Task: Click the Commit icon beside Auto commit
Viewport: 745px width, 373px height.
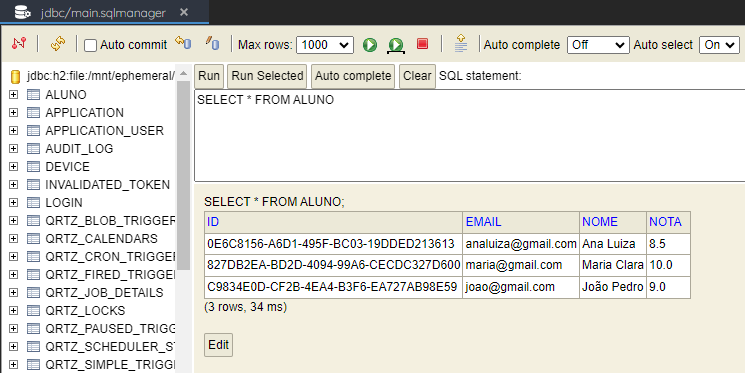Action: pos(183,43)
